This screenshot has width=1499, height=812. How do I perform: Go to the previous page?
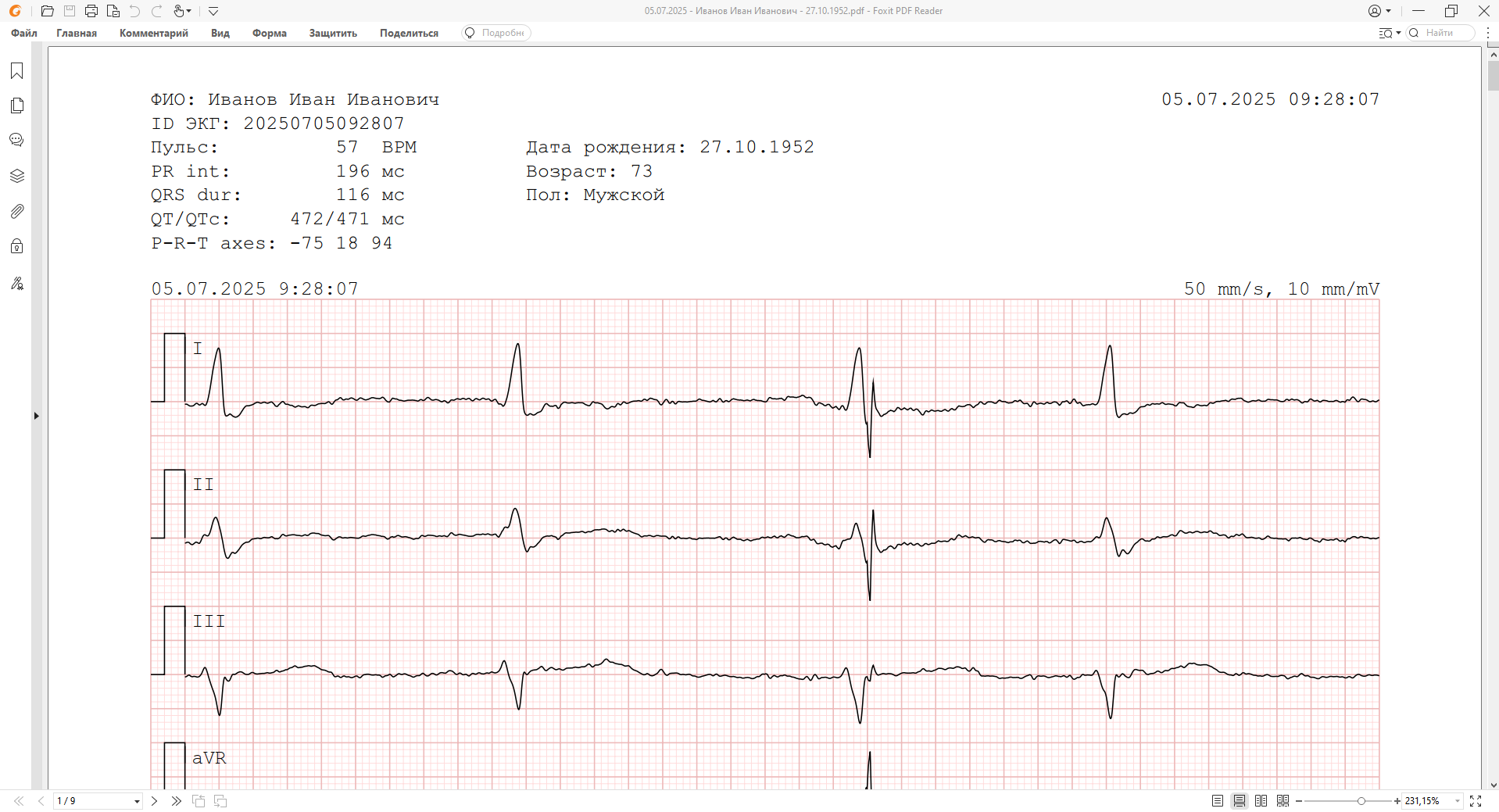[x=41, y=801]
